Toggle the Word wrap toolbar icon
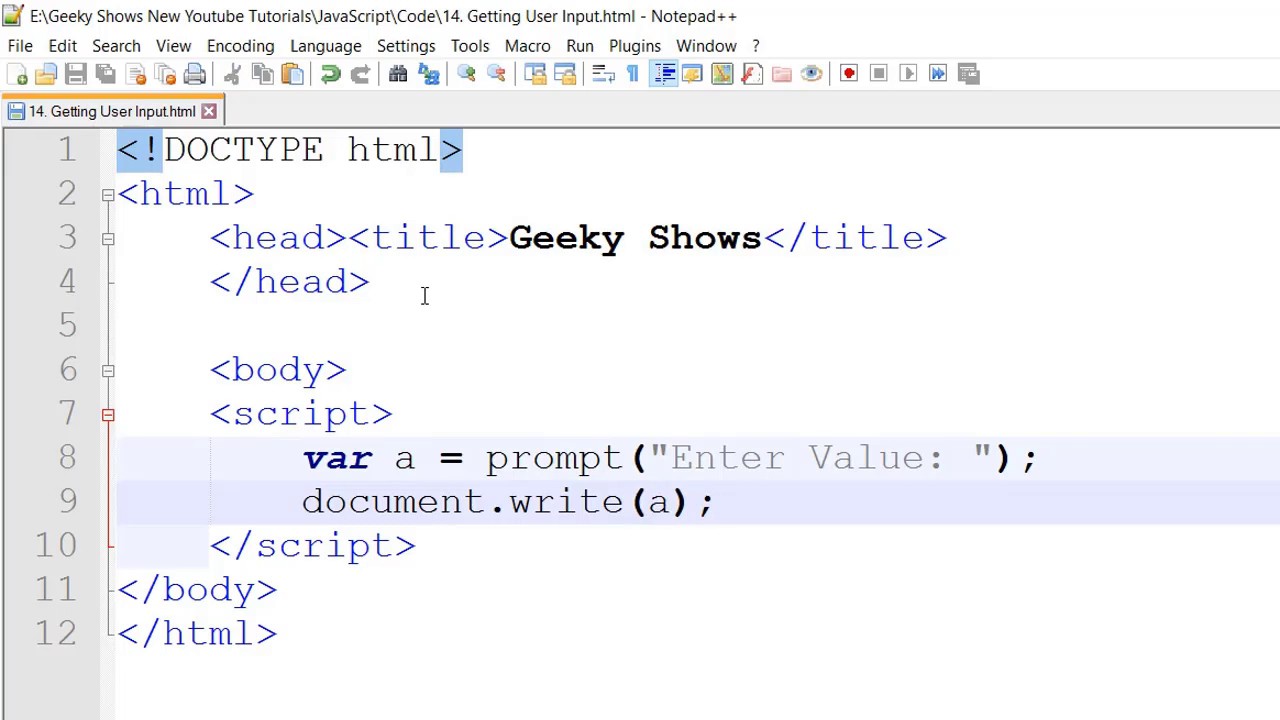The height and width of the screenshot is (720, 1280). tap(603, 74)
